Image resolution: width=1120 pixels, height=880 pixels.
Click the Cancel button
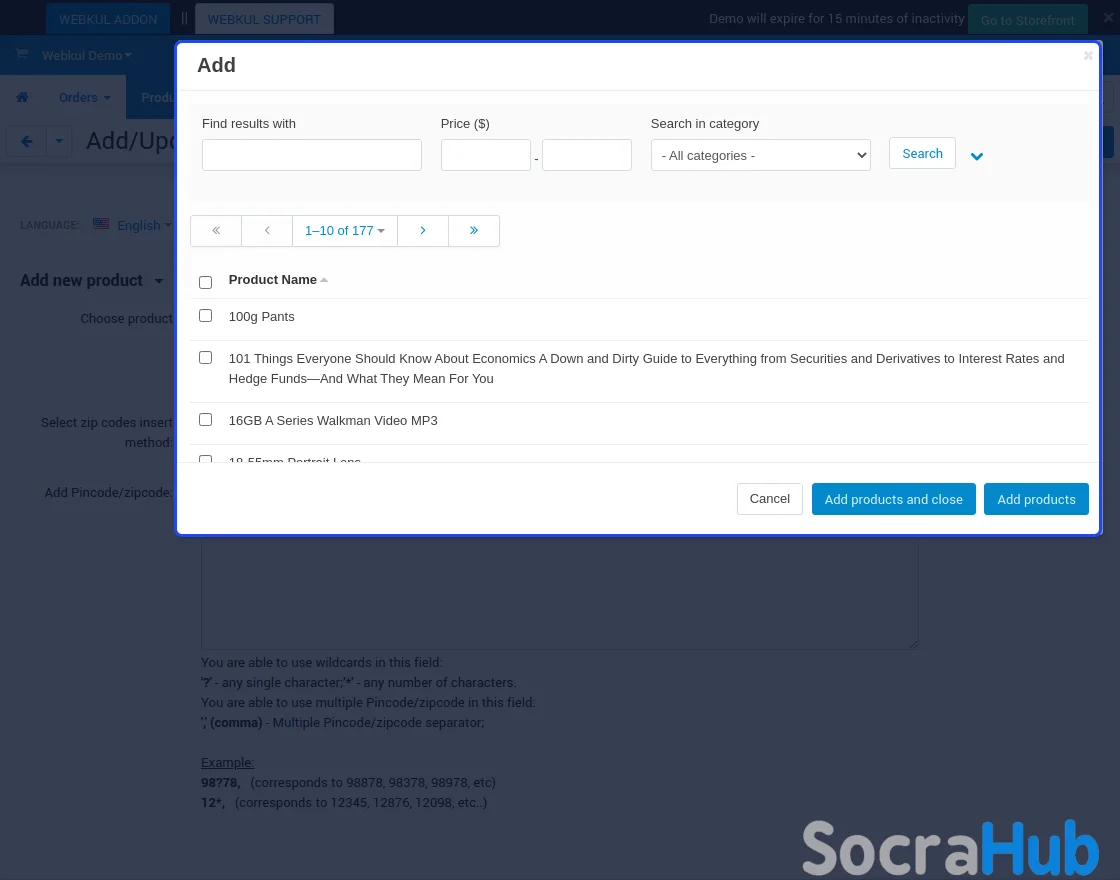(769, 499)
